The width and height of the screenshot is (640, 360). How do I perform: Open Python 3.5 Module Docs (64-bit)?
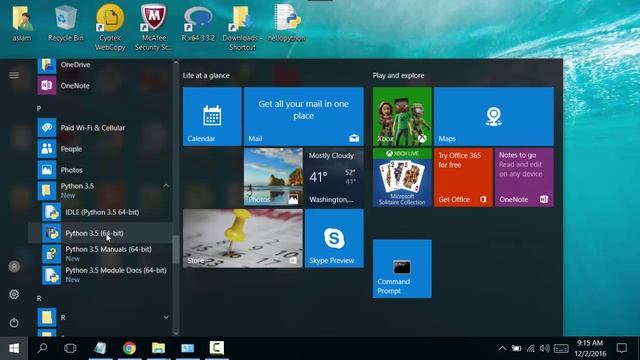point(100,275)
